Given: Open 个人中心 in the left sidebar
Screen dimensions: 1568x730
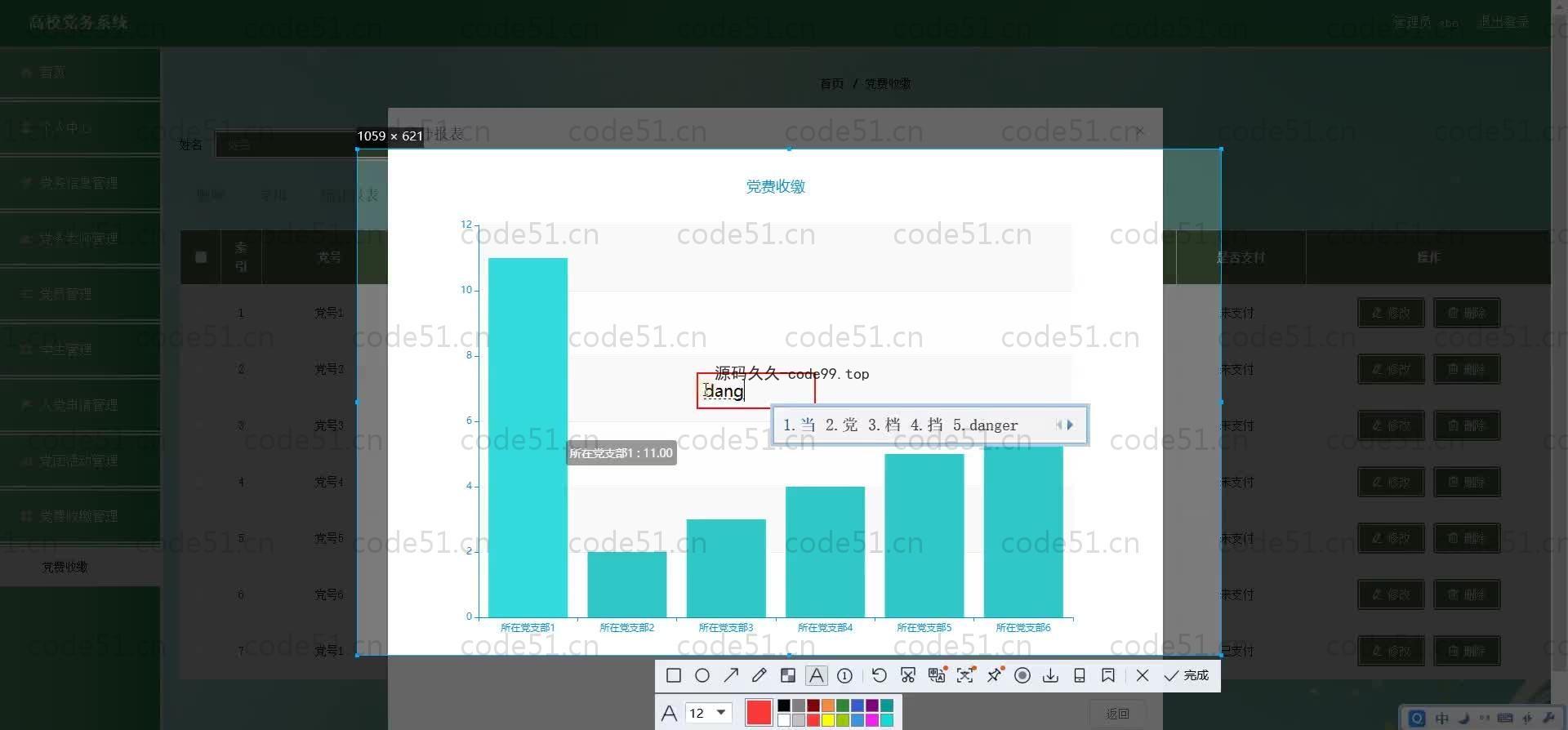Looking at the screenshot, I should 80,128.
